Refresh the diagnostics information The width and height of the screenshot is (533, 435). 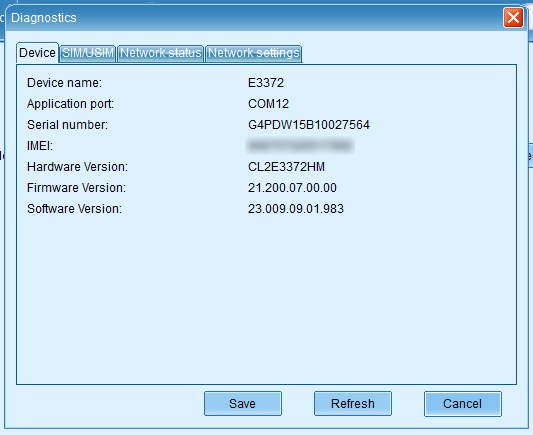[x=353, y=404]
